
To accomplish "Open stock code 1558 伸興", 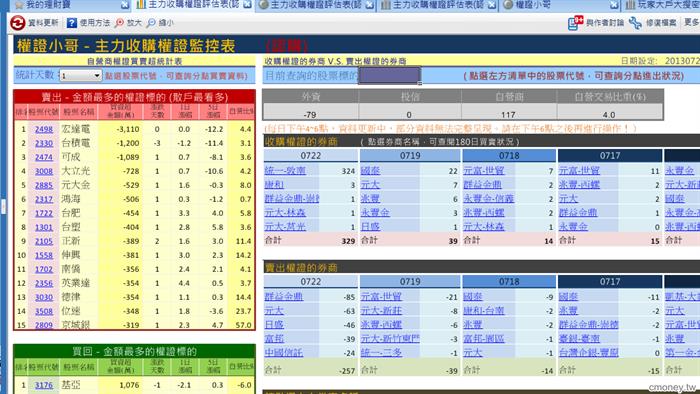I will click(44, 255).
